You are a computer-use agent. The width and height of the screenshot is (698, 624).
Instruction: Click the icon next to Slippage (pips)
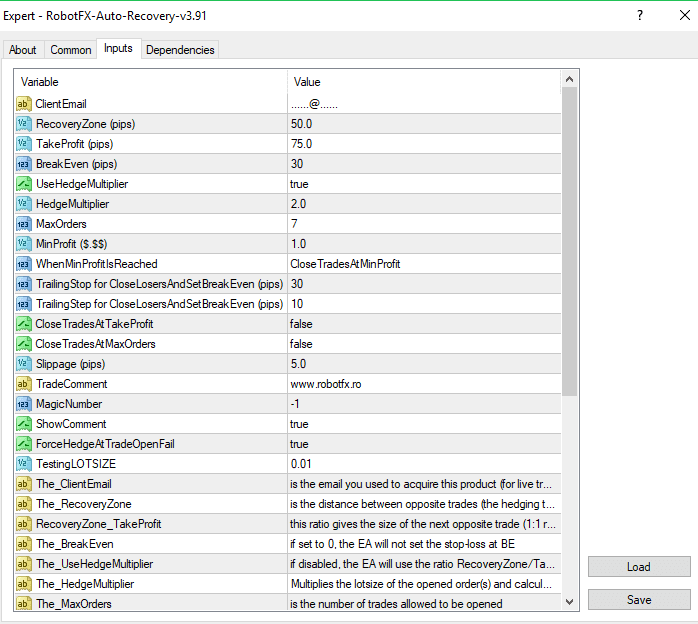(24, 364)
